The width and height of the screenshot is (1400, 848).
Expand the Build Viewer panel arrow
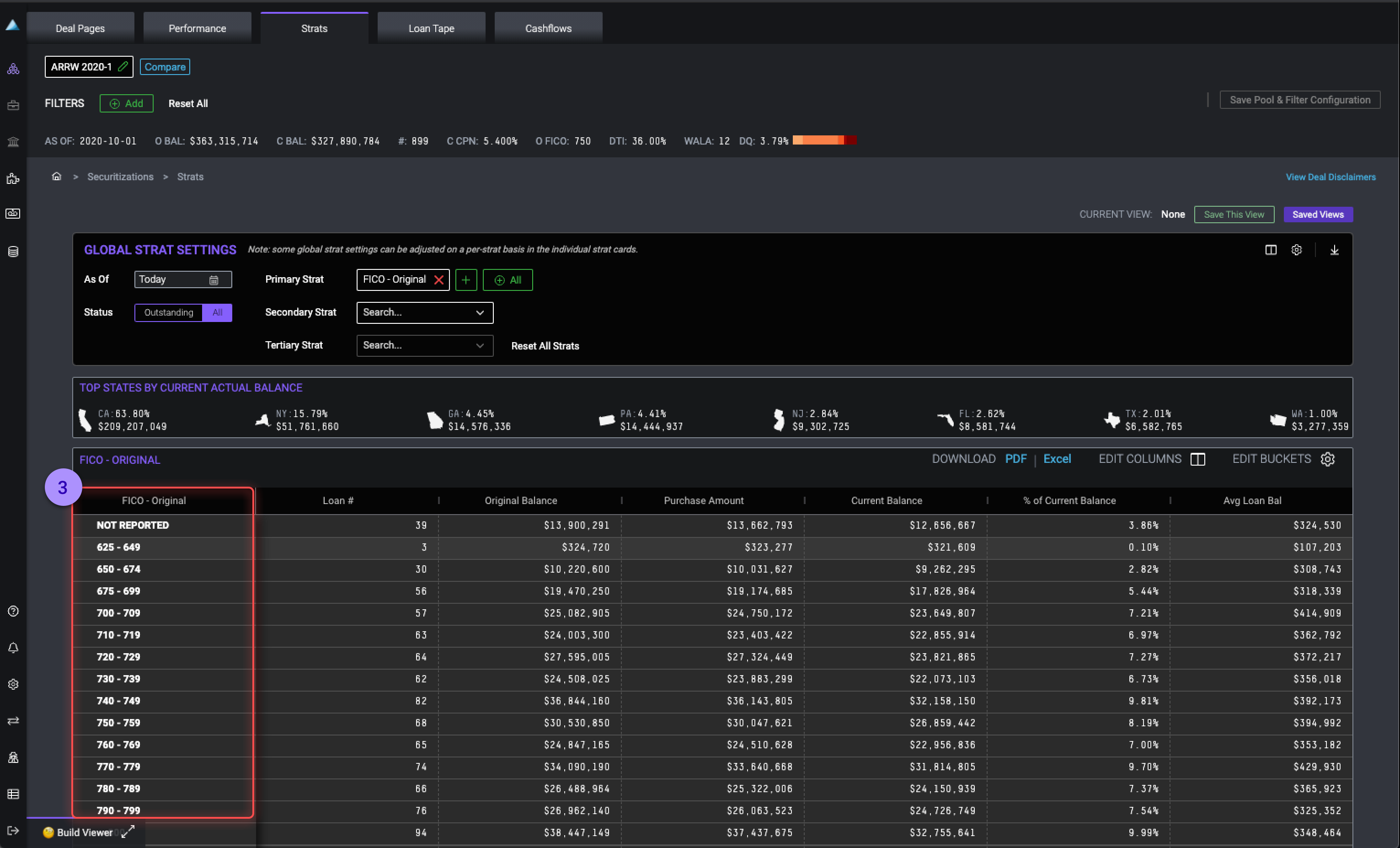tap(128, 832)
